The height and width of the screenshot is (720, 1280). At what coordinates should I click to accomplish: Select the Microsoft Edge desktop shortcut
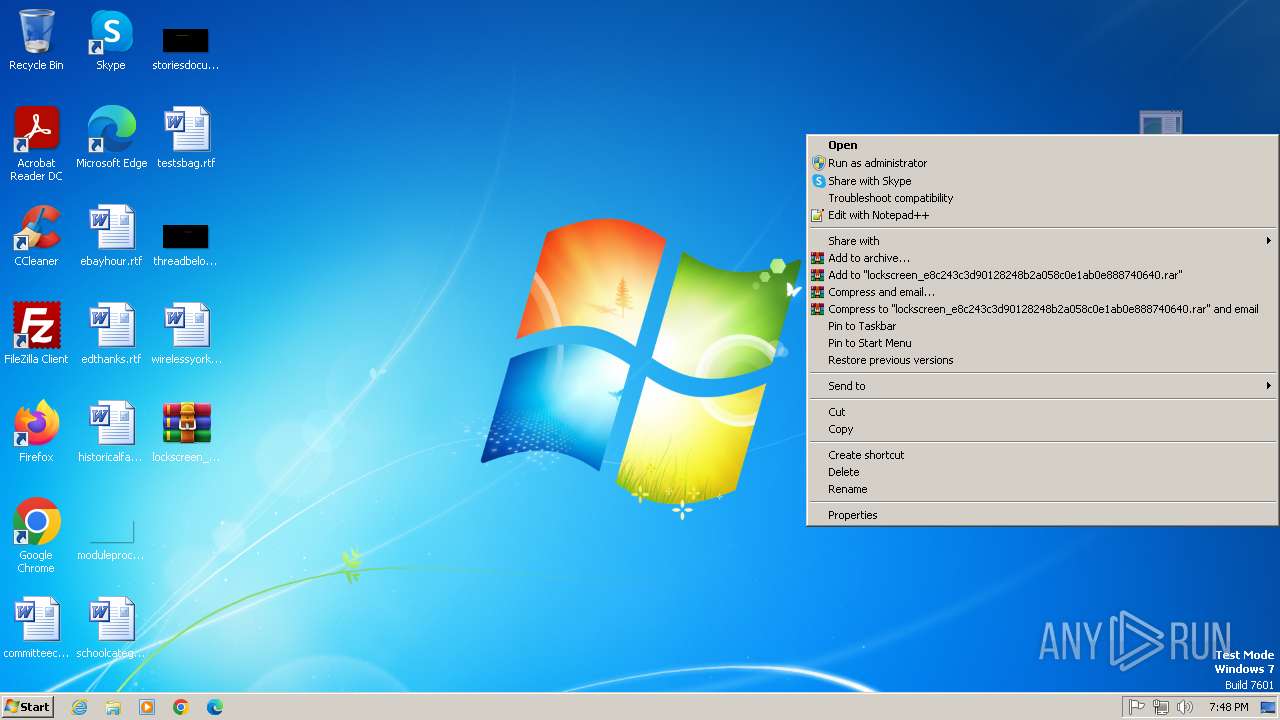click(111, 137)
